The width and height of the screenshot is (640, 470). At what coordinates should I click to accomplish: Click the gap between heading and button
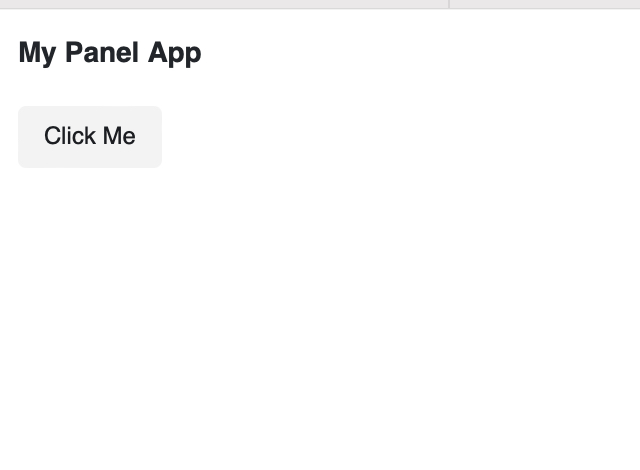click(90, 88)
